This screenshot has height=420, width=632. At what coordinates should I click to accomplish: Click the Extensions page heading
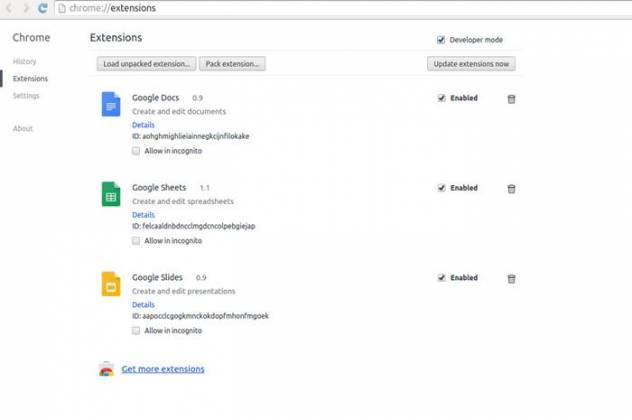point(116,37)
